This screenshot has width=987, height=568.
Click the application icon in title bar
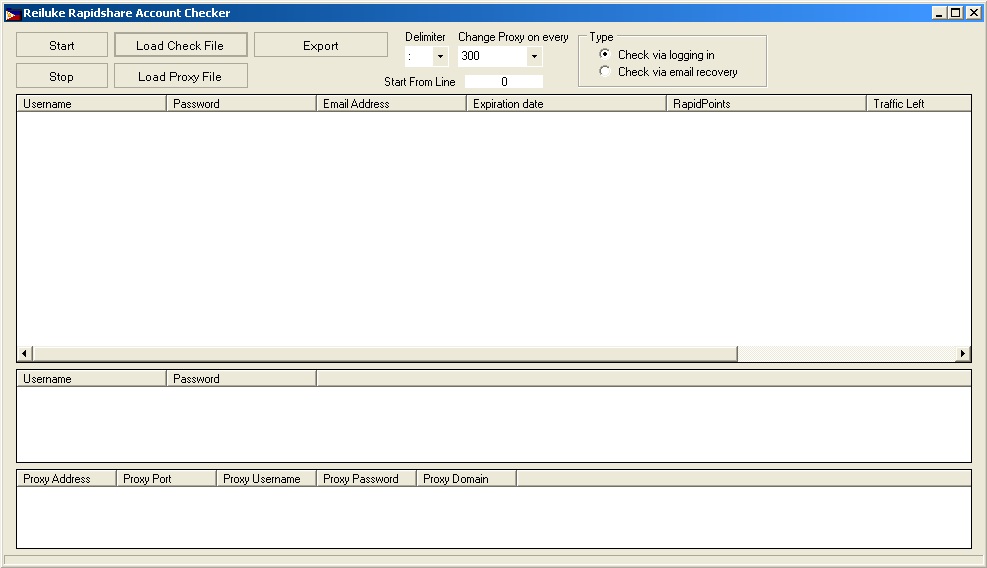click(13, 13)
